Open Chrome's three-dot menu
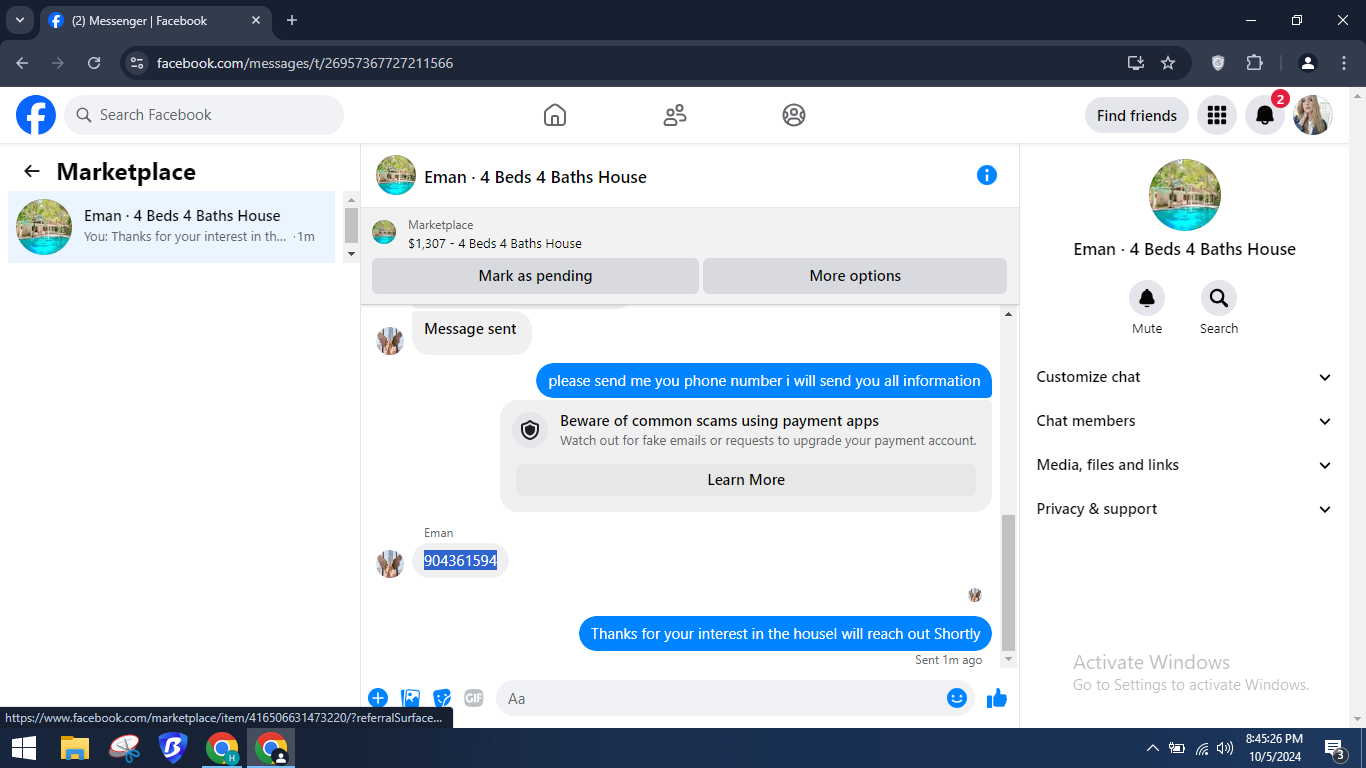 click(x=1344, y=63)
